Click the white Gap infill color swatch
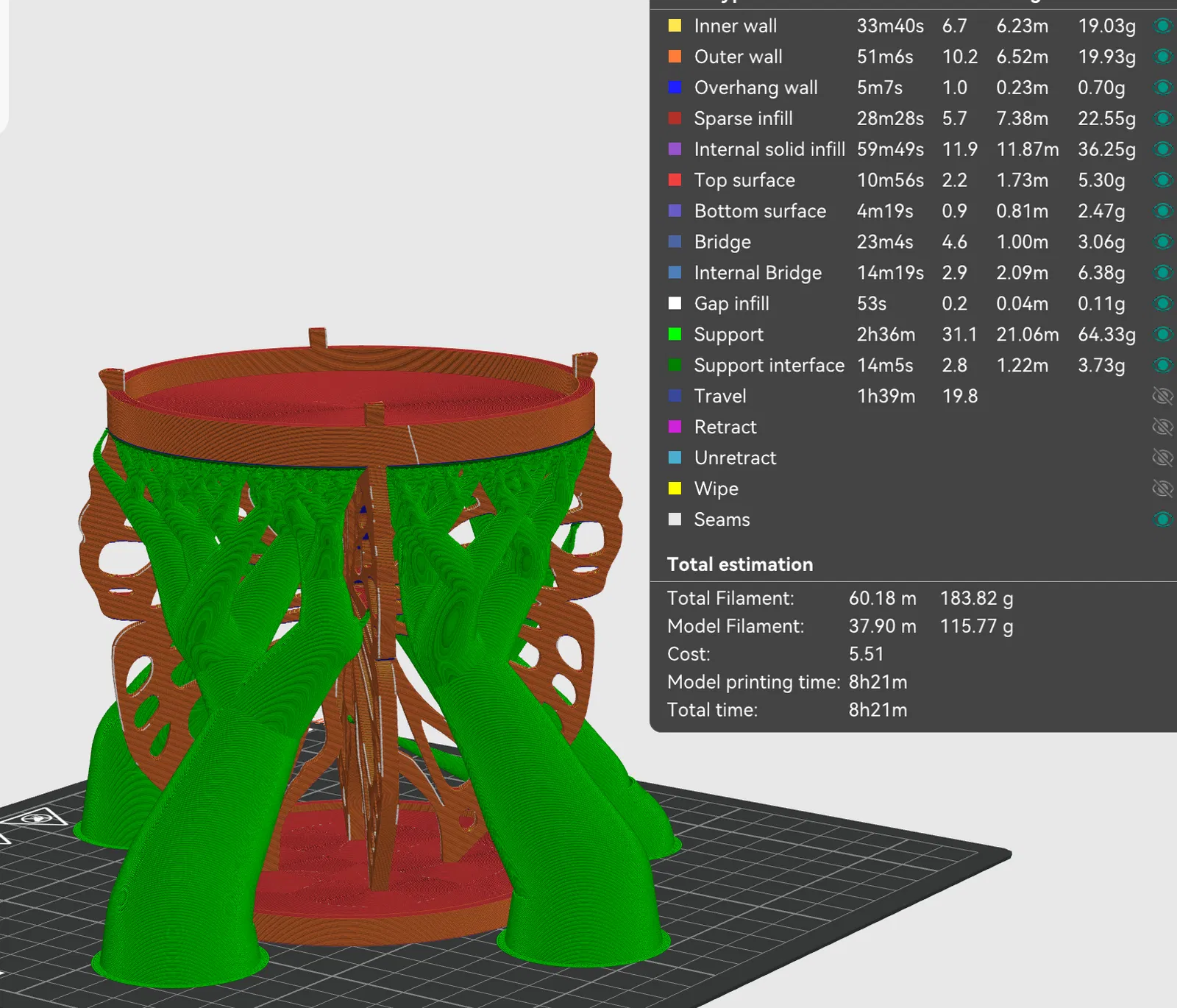1177x1008 pixels. 675,304
